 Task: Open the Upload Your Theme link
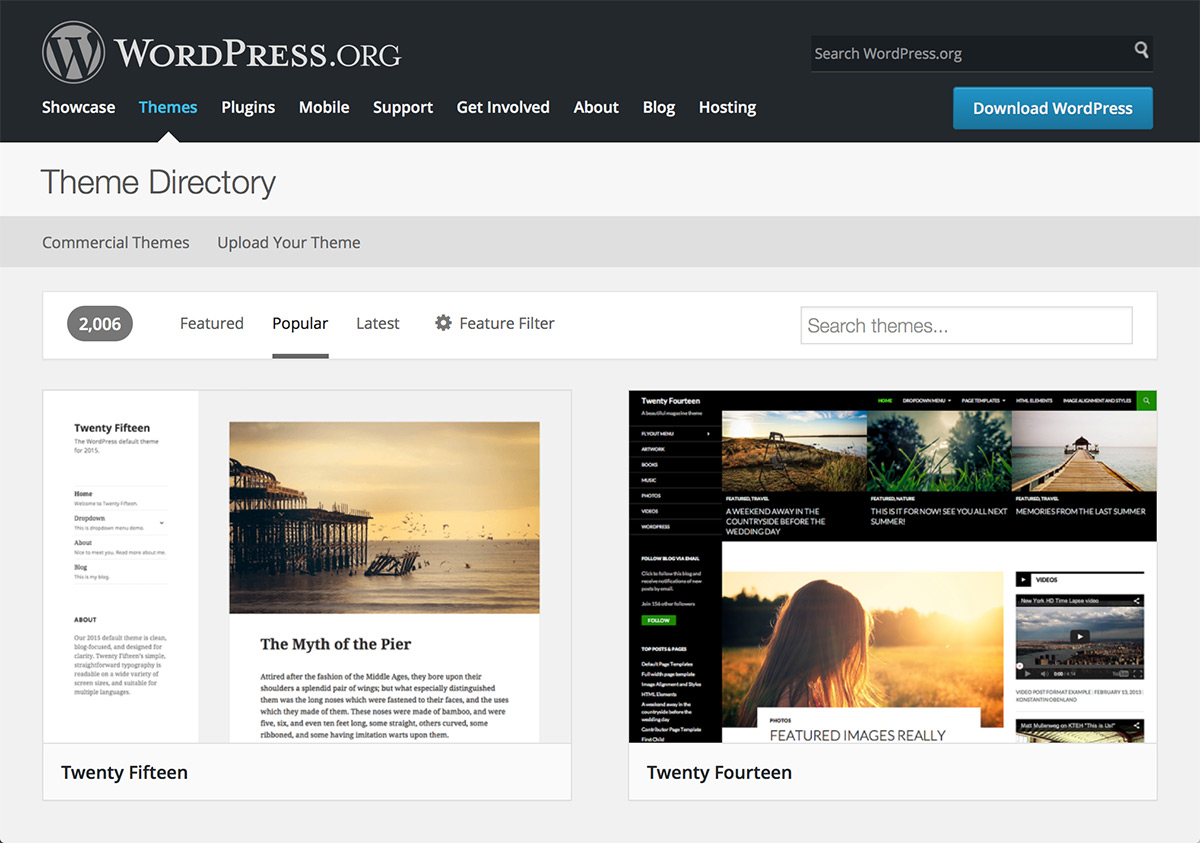(x=289, y=242)
